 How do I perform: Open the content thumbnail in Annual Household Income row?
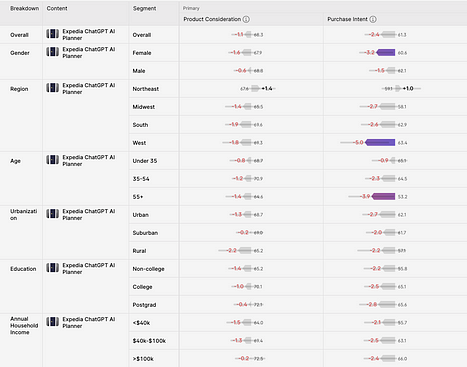(53, 322)
